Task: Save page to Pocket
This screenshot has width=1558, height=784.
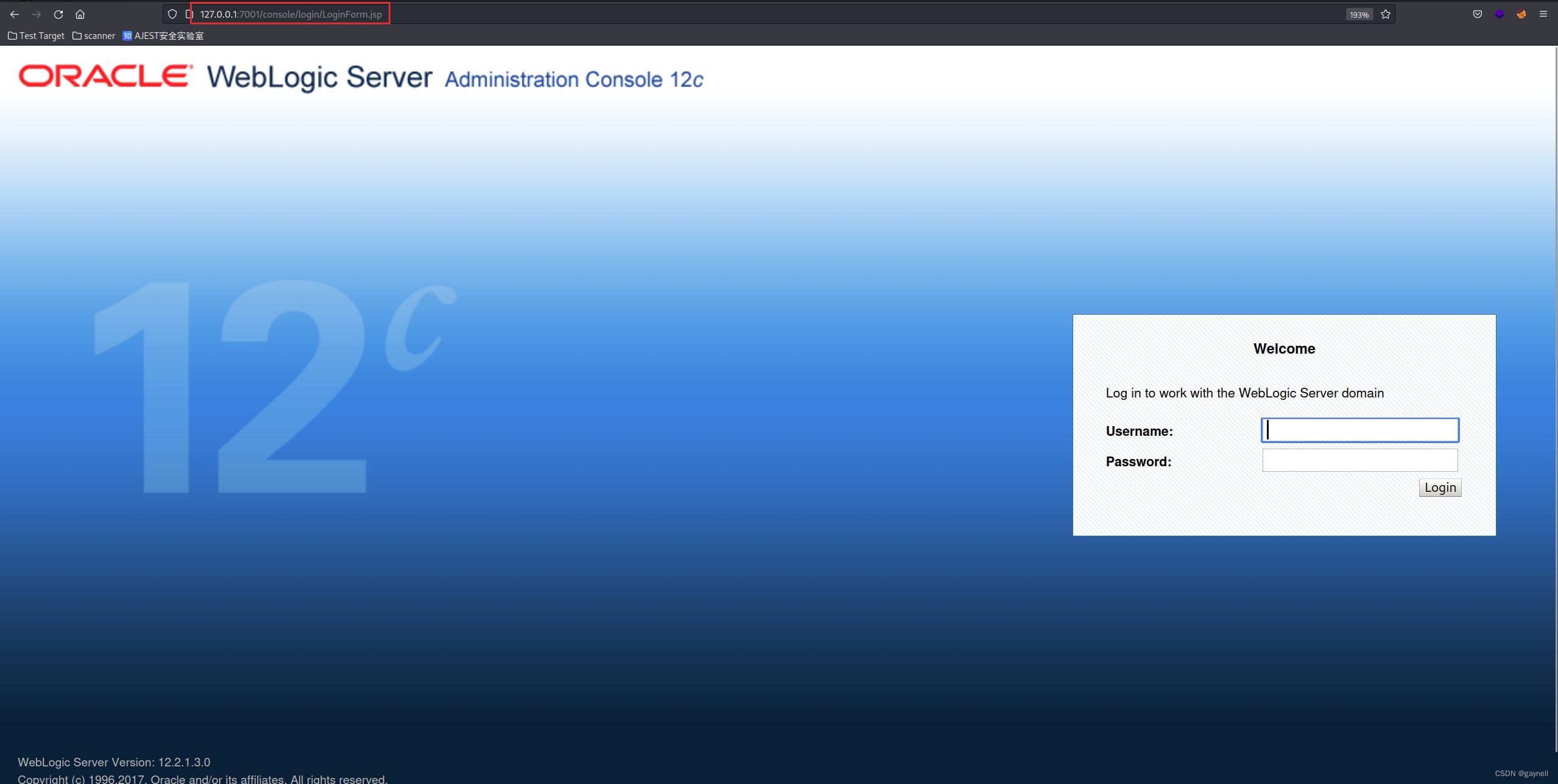Action: pos(1478,14)
